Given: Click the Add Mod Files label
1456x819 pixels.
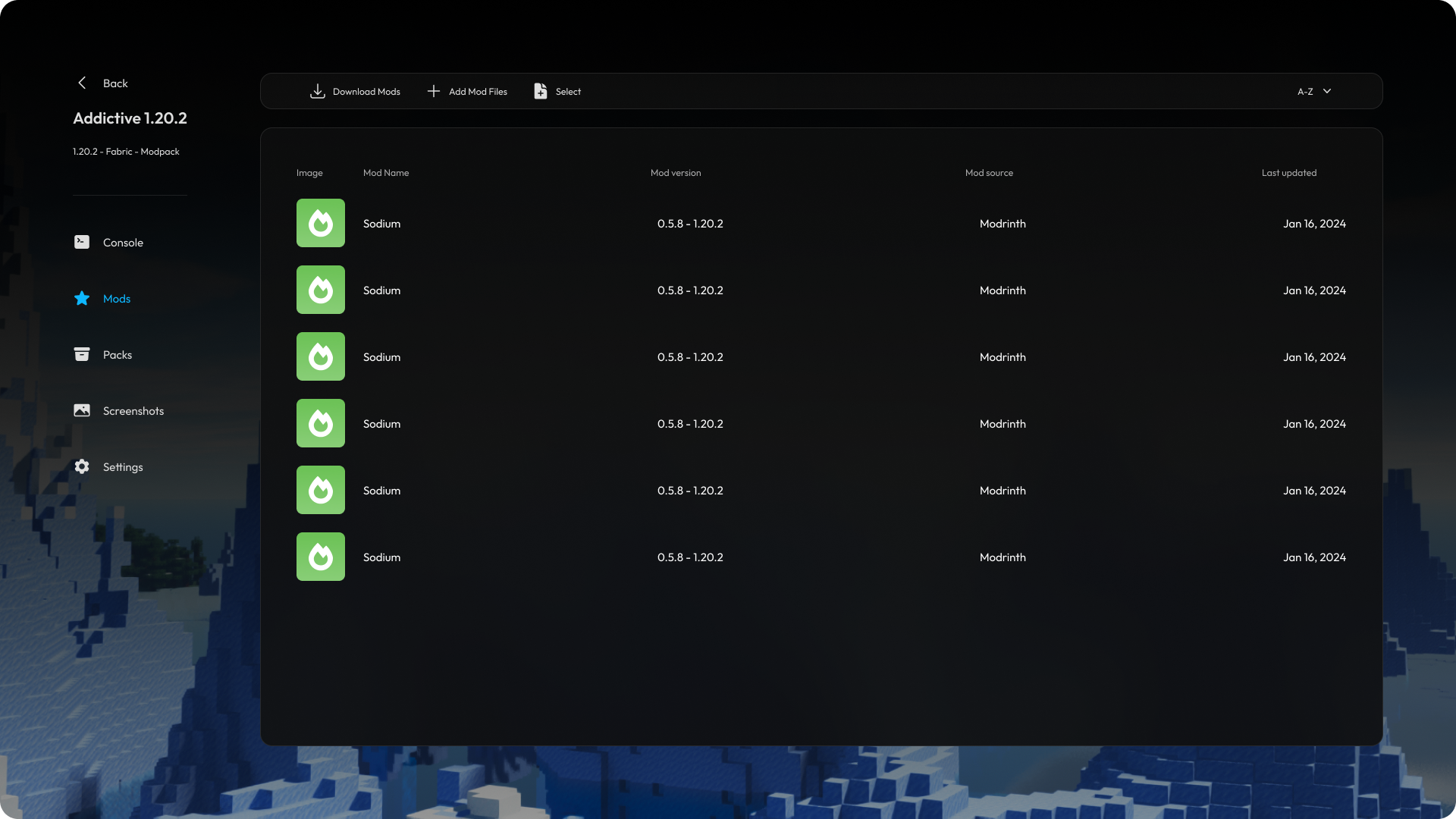Looking at the screenshot, I should [x=478, y=92].
